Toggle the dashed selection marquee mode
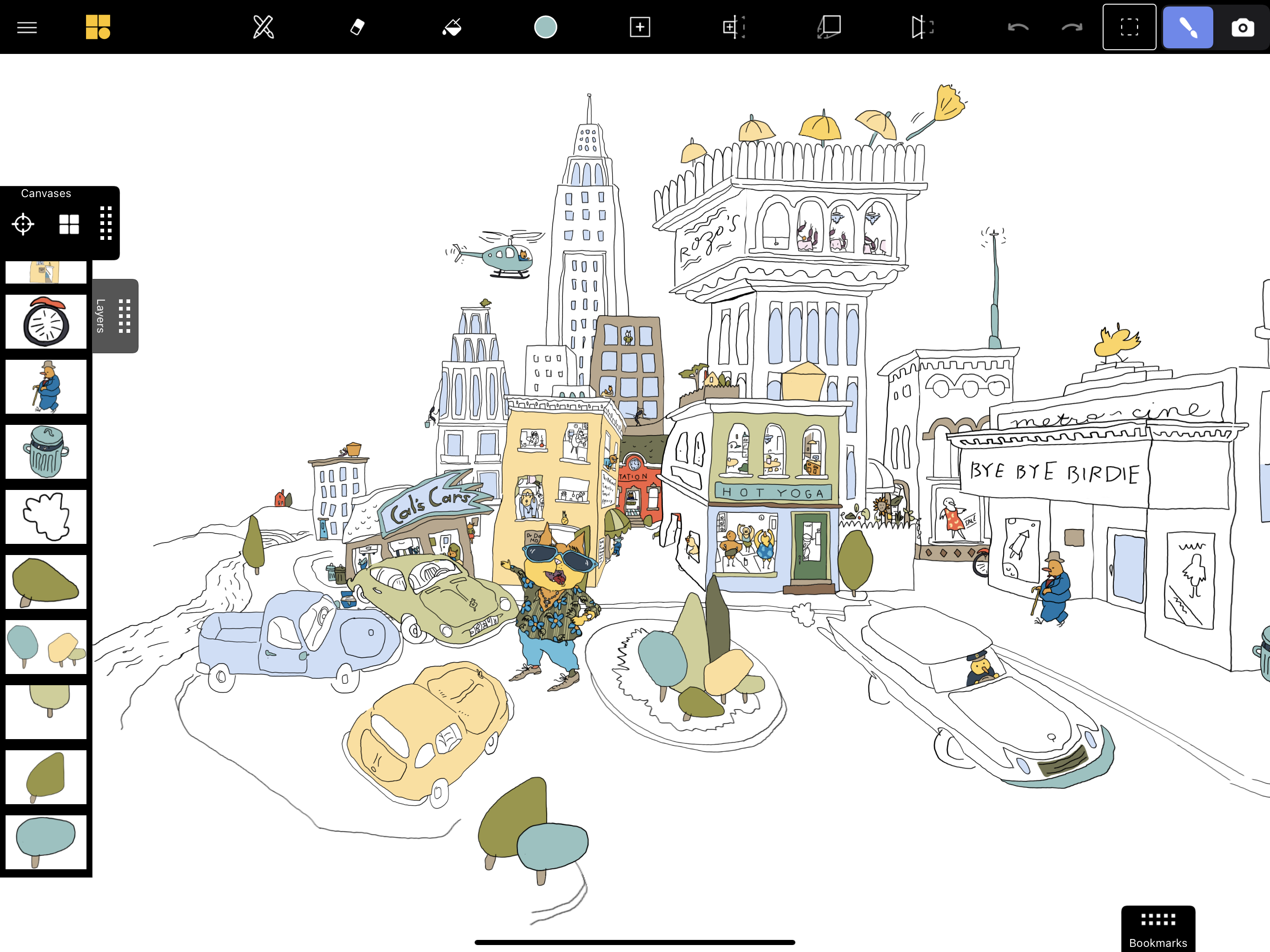Viewport: 1270px width, 952px height. pyautogui.click(x=1129, y=27)
